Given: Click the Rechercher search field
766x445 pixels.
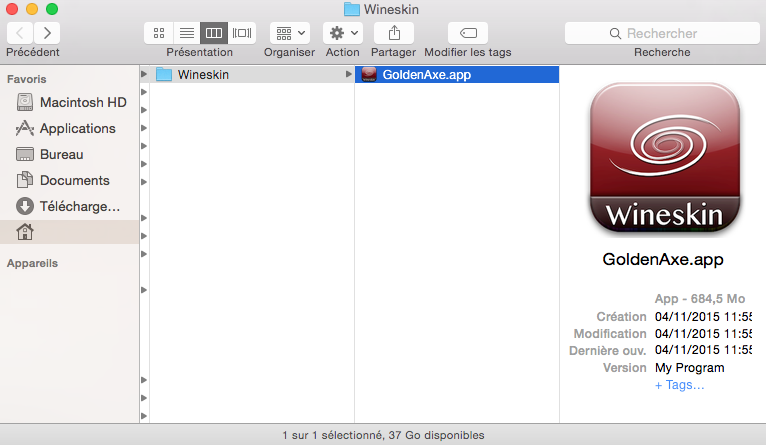Looking at the screenshot, I should tap(662, 33).
